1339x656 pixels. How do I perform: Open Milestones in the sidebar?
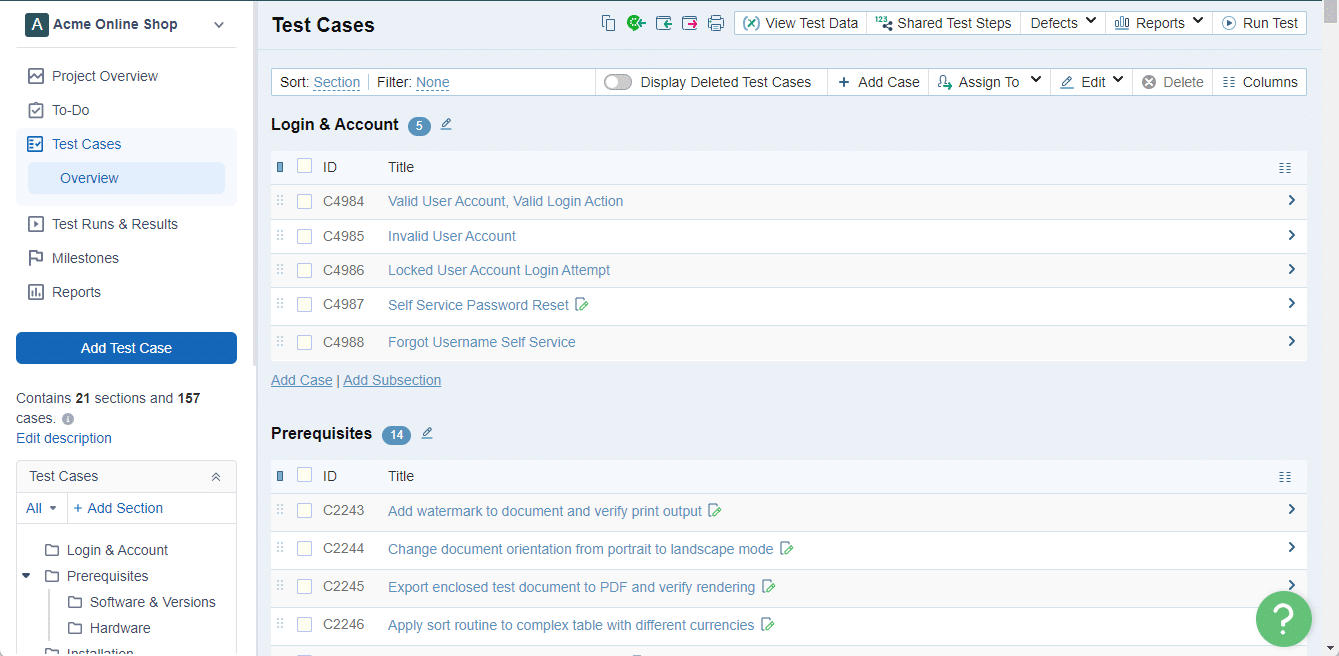tap(85, 258)
